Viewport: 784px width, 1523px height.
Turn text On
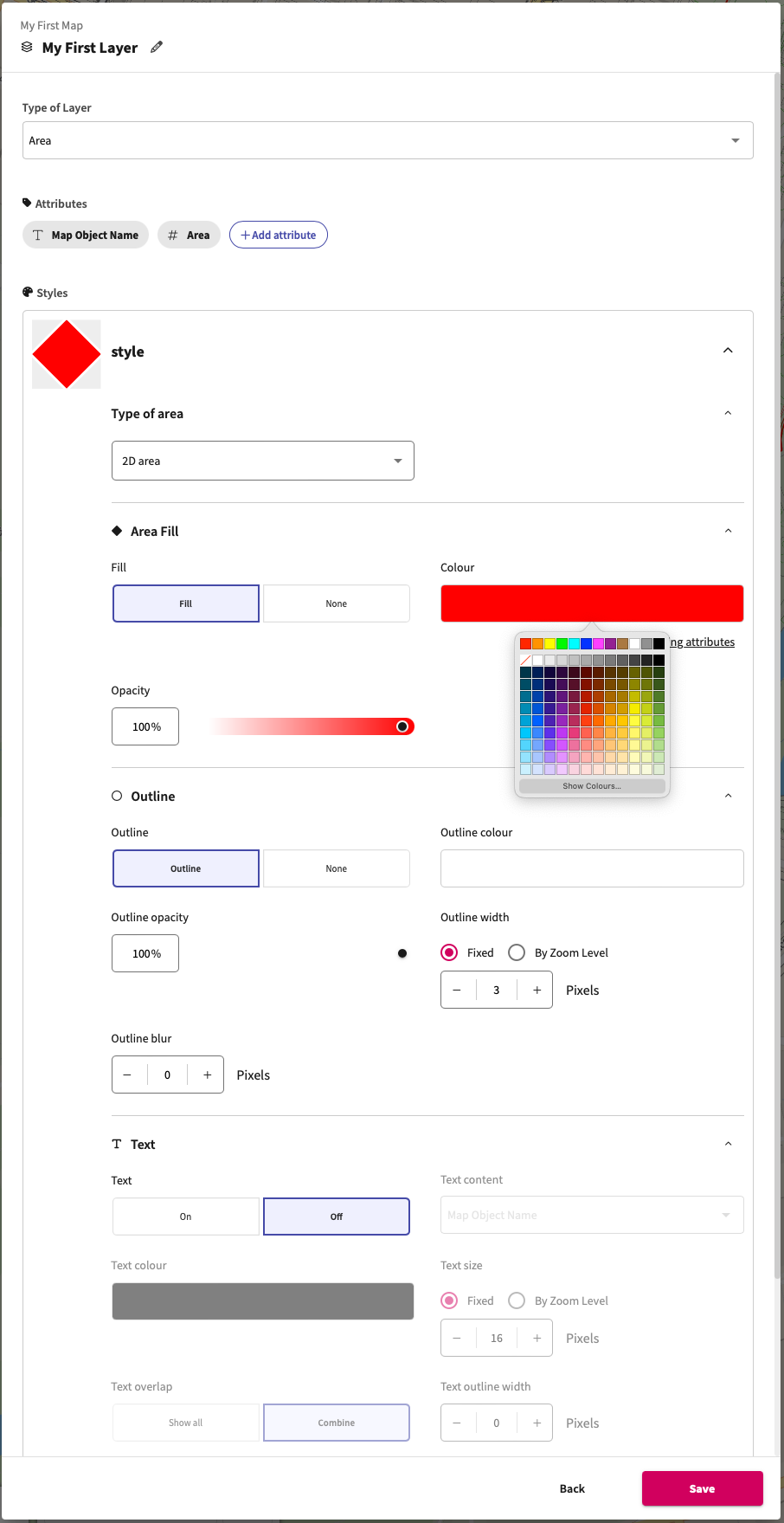tap(186, 1216)
